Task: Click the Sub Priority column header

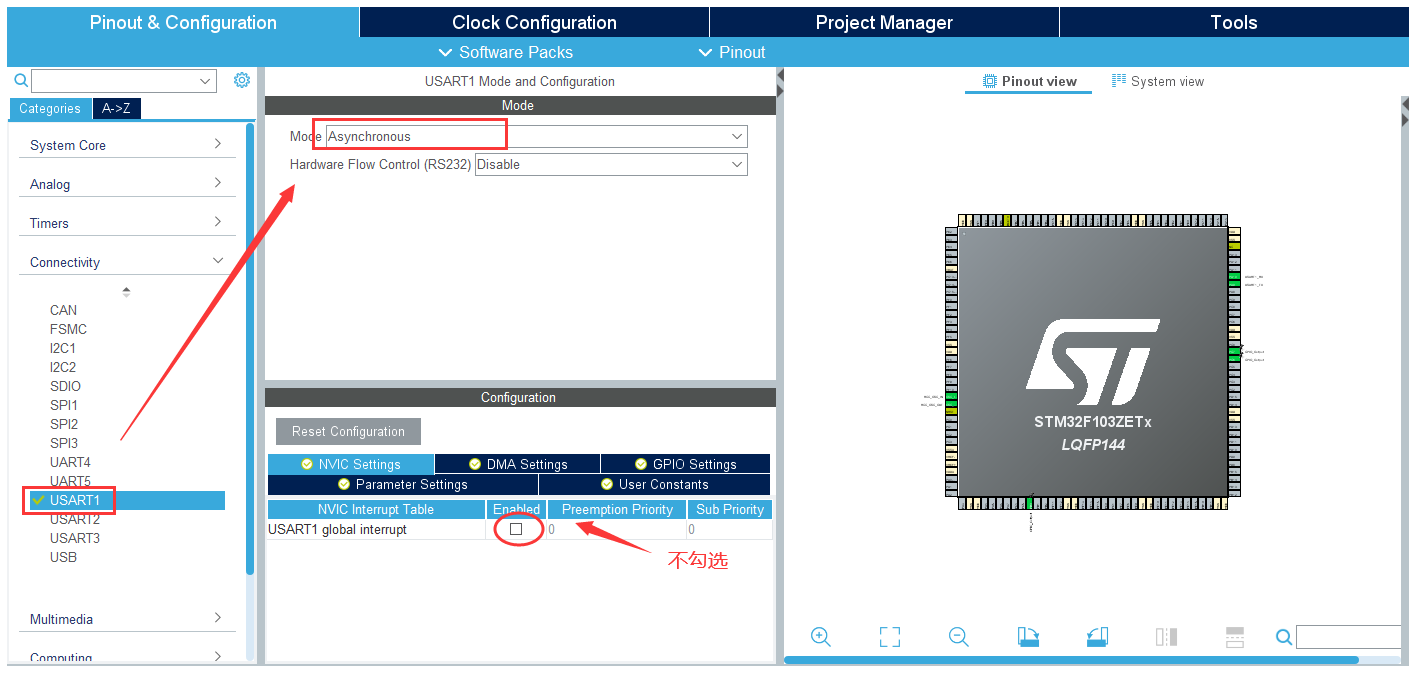Action: (x=730, y=509)
